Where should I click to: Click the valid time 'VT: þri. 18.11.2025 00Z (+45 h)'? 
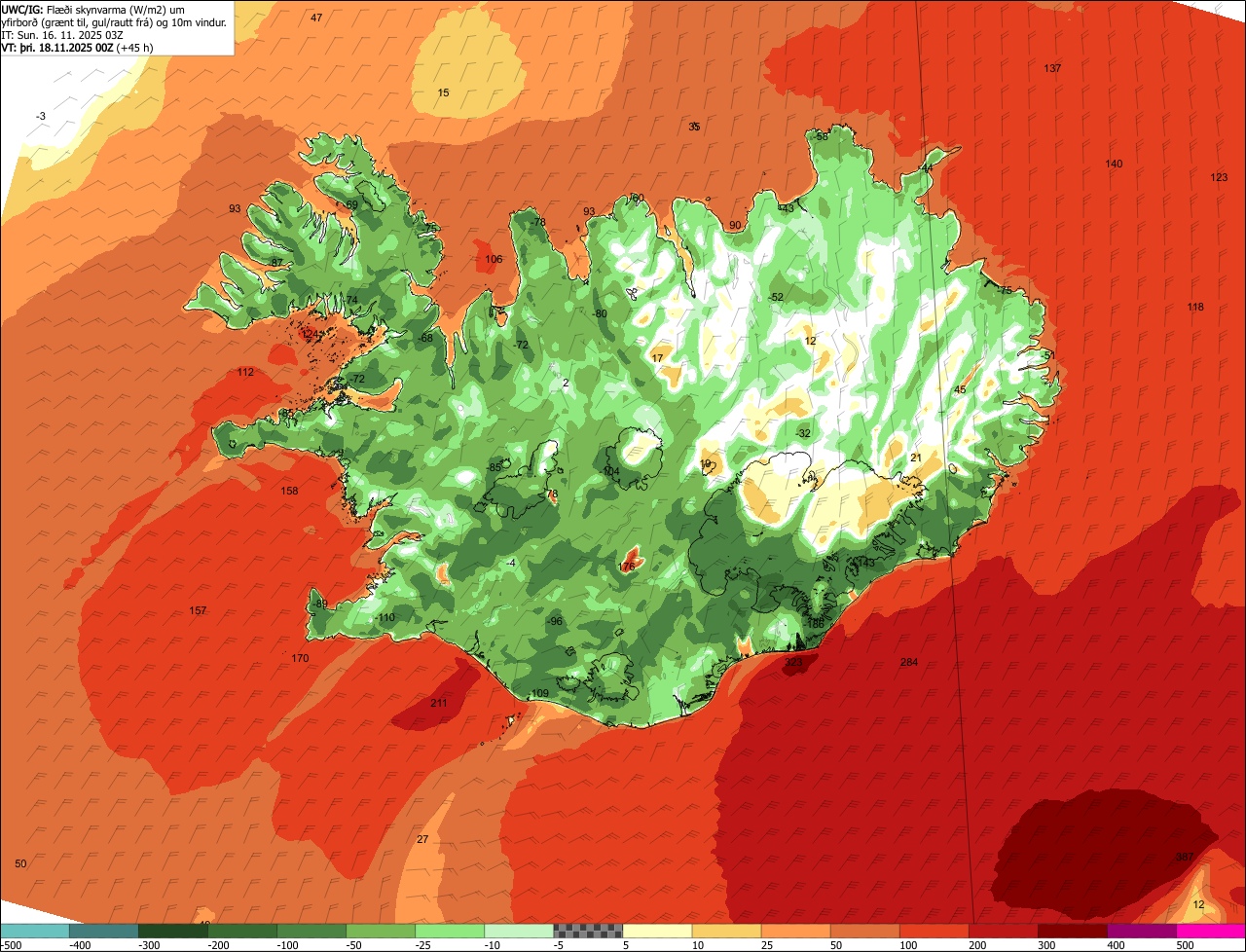[x=77, y=47]
